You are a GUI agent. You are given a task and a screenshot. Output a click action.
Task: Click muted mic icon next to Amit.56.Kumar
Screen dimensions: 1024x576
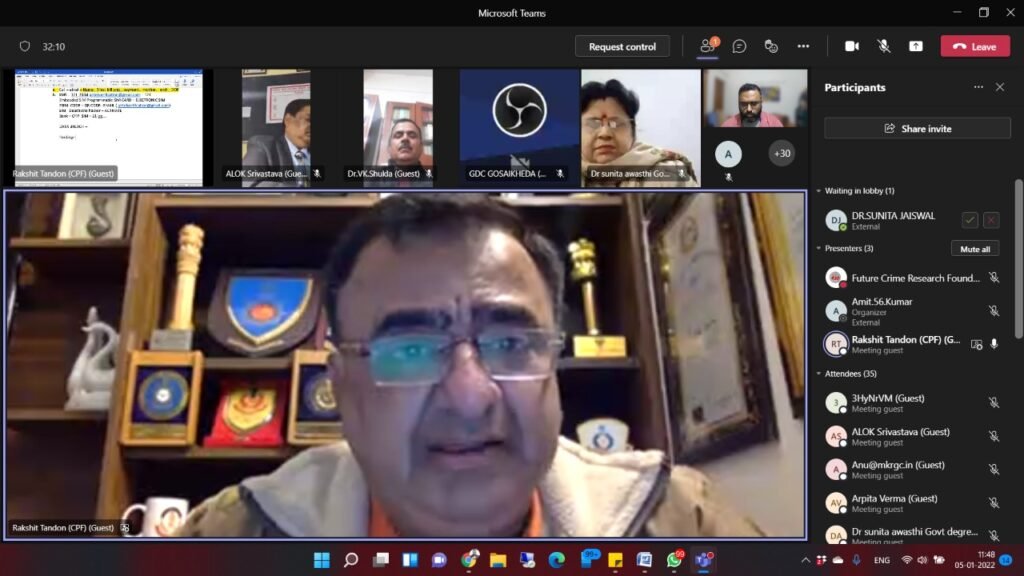pos(994,312)
